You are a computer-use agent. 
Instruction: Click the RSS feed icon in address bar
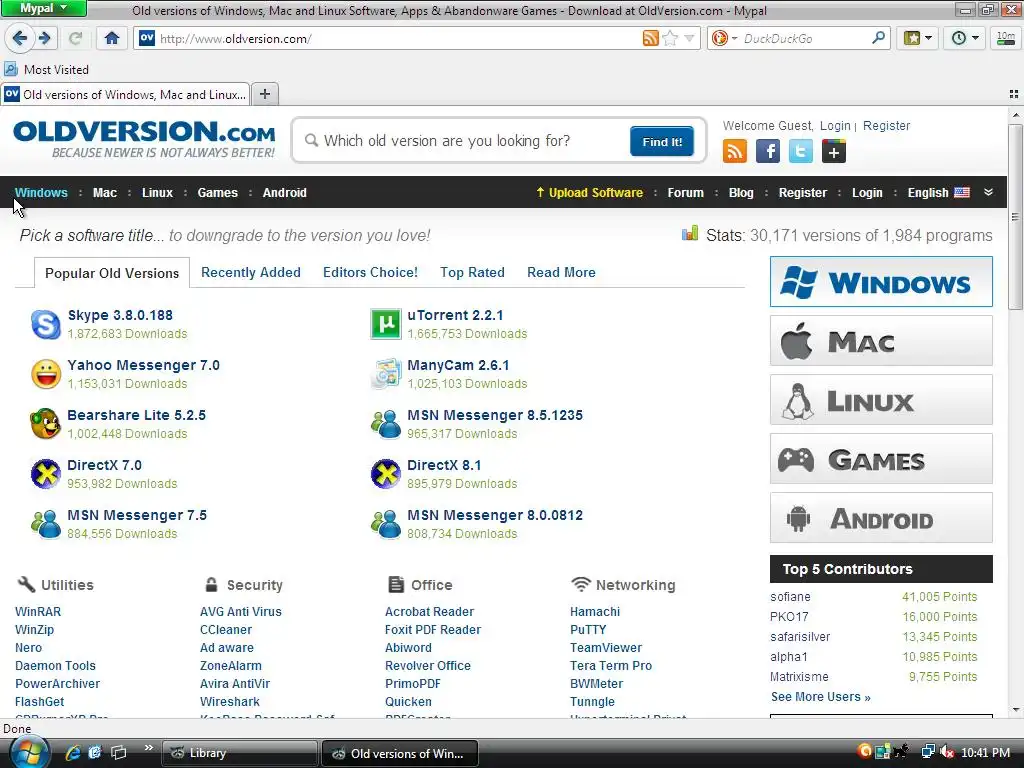650,38
